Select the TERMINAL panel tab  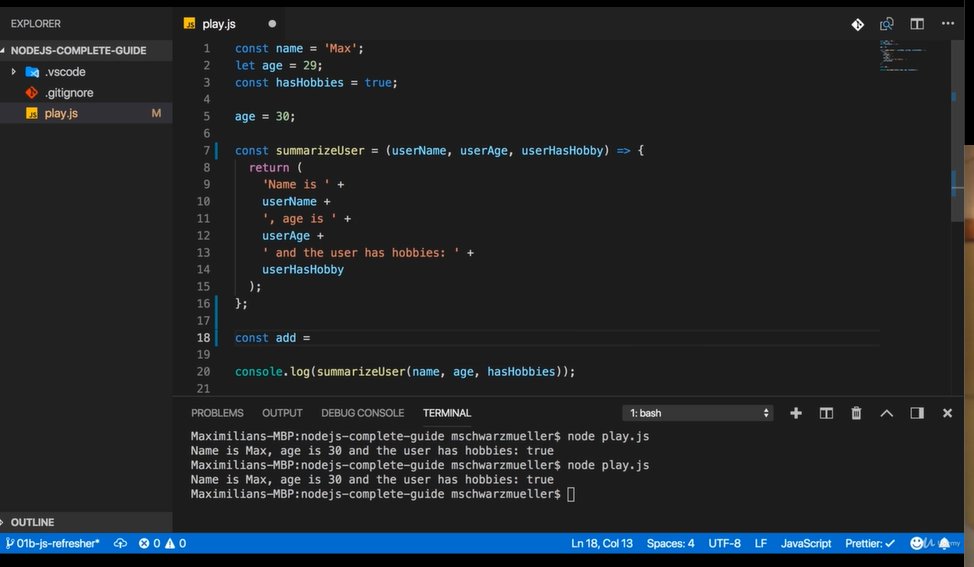coord(447,413)
